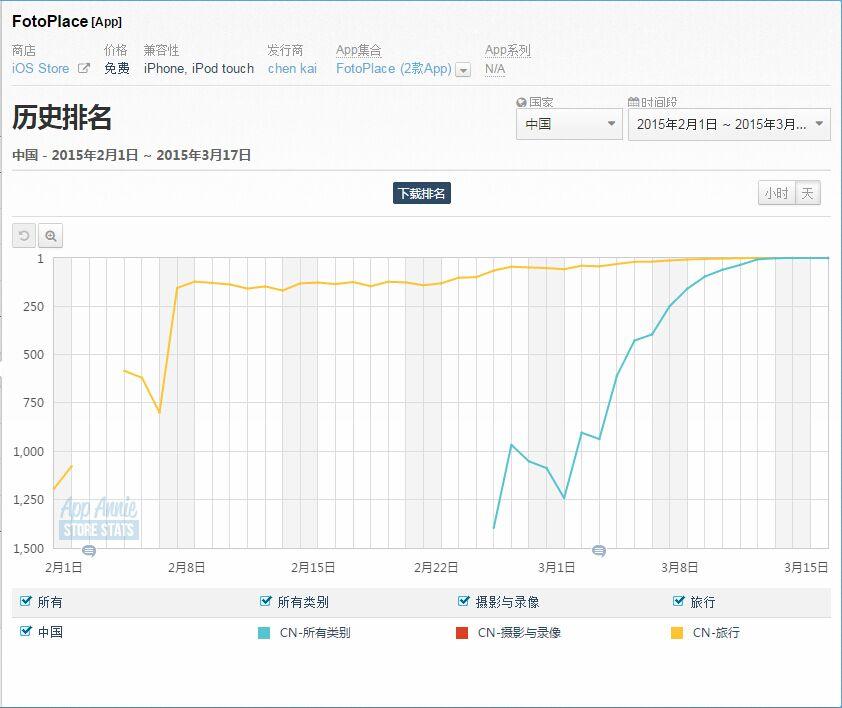Click the magnifier zoom icon
This screenshot has width=842, height=708.
50,236
